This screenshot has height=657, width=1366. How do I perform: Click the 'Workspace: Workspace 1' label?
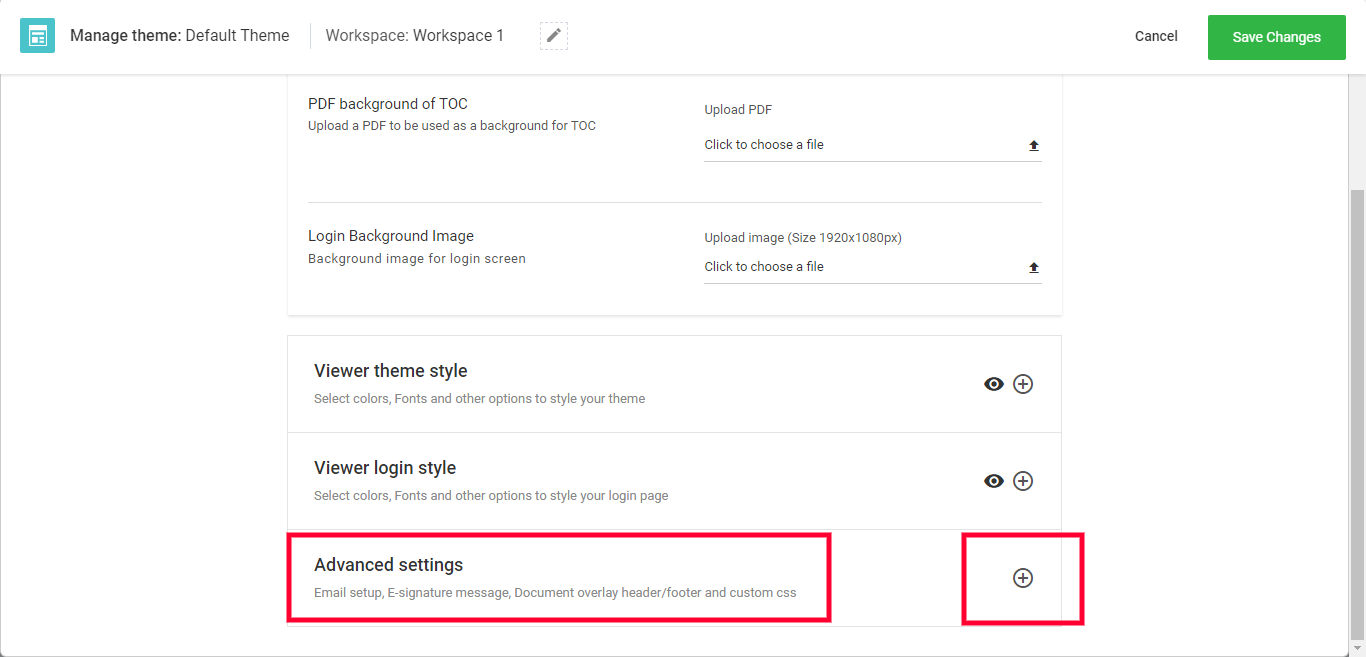click(x=415, y=36)
